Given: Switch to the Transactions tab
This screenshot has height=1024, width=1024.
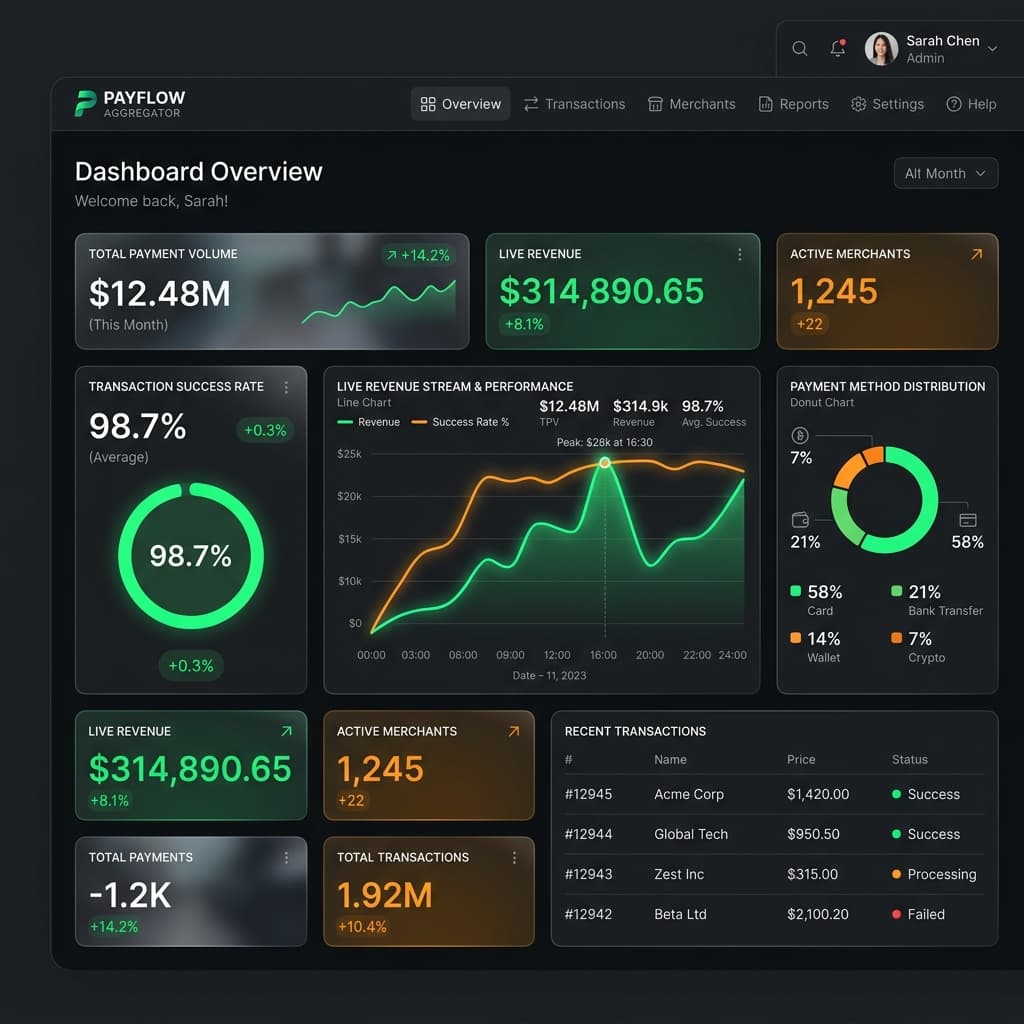Looking at the screenshot, I should click(574, 104).
